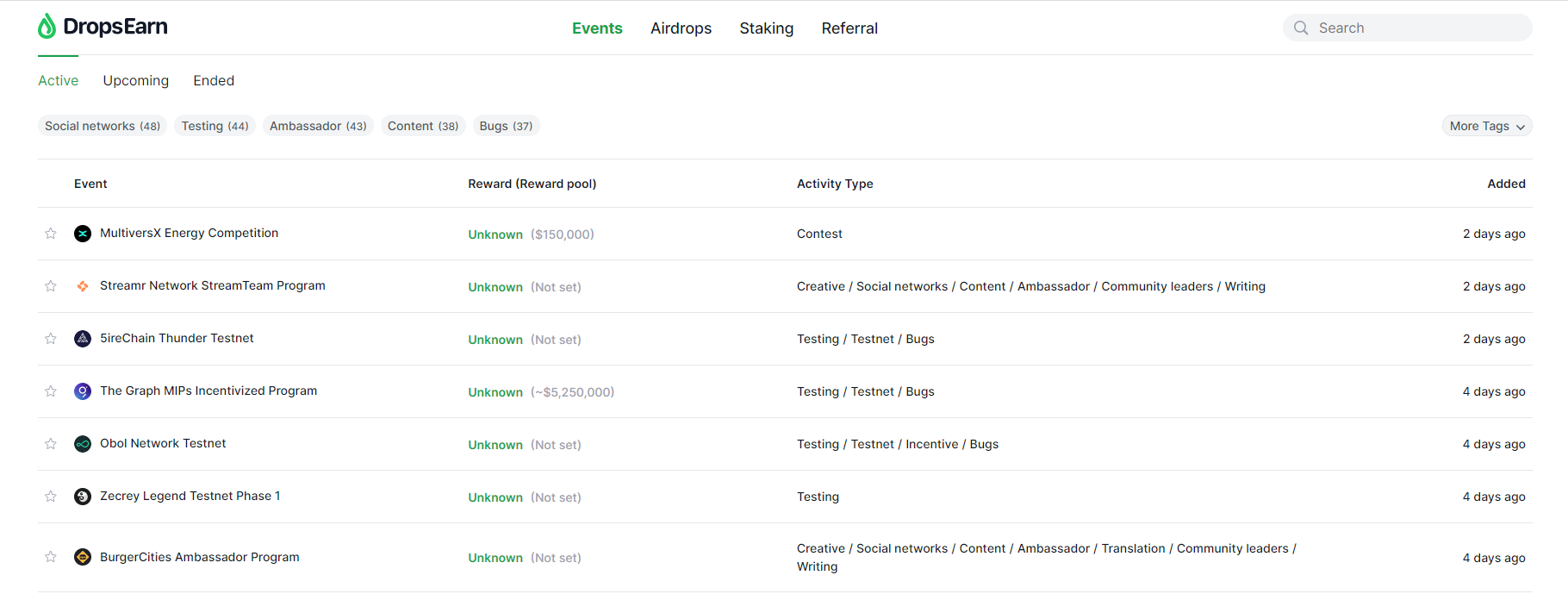Click the Streamr Network project logo
Screen dimensions: 1568x594
coord(83,286)
